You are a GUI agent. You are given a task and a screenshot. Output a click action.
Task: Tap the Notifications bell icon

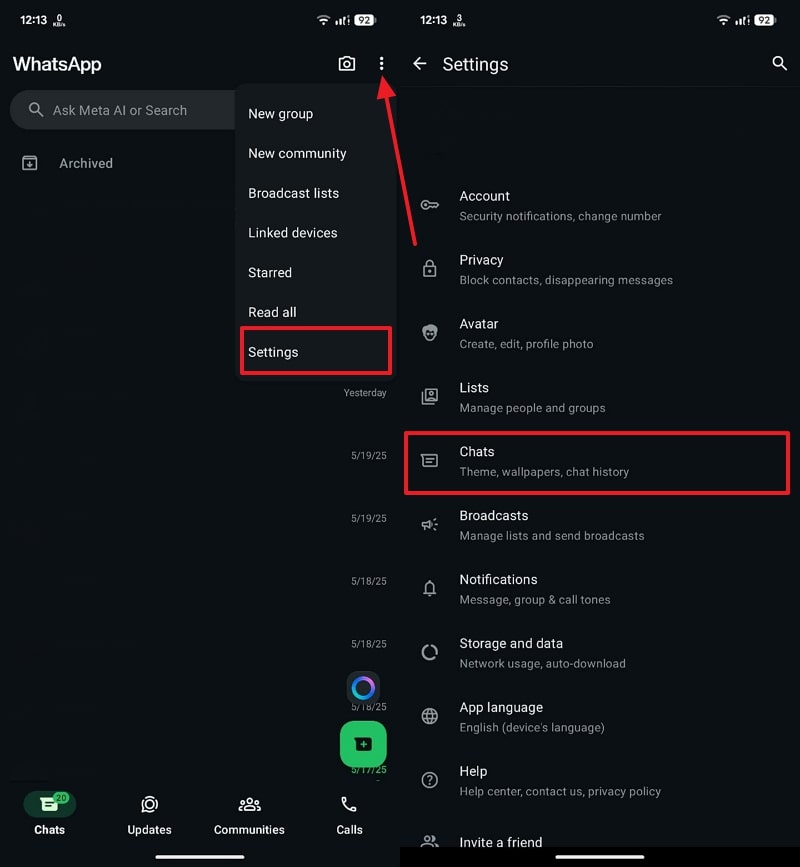[x=430, y=589]
